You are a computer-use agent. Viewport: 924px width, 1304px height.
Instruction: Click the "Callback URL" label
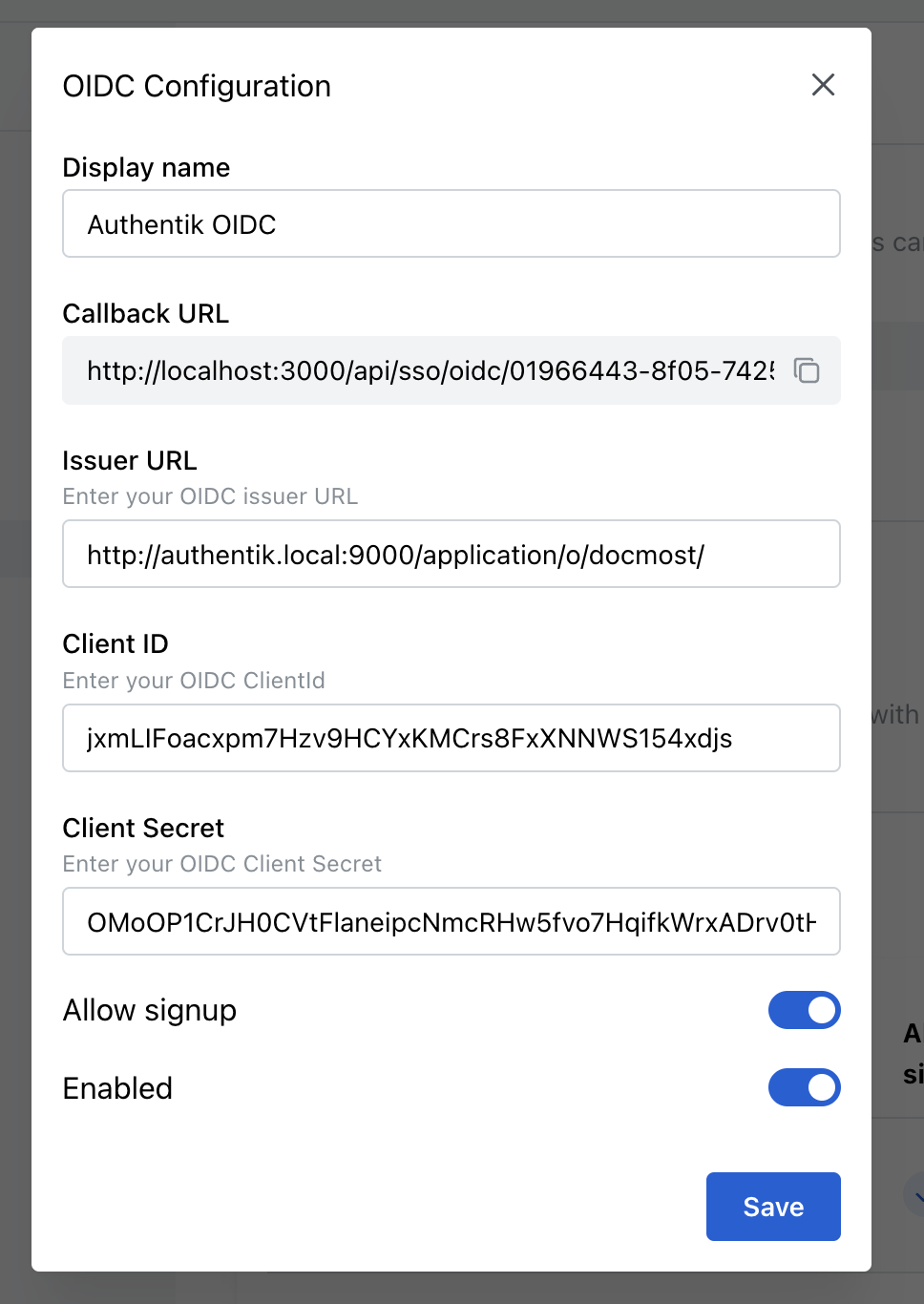[145, 314]
